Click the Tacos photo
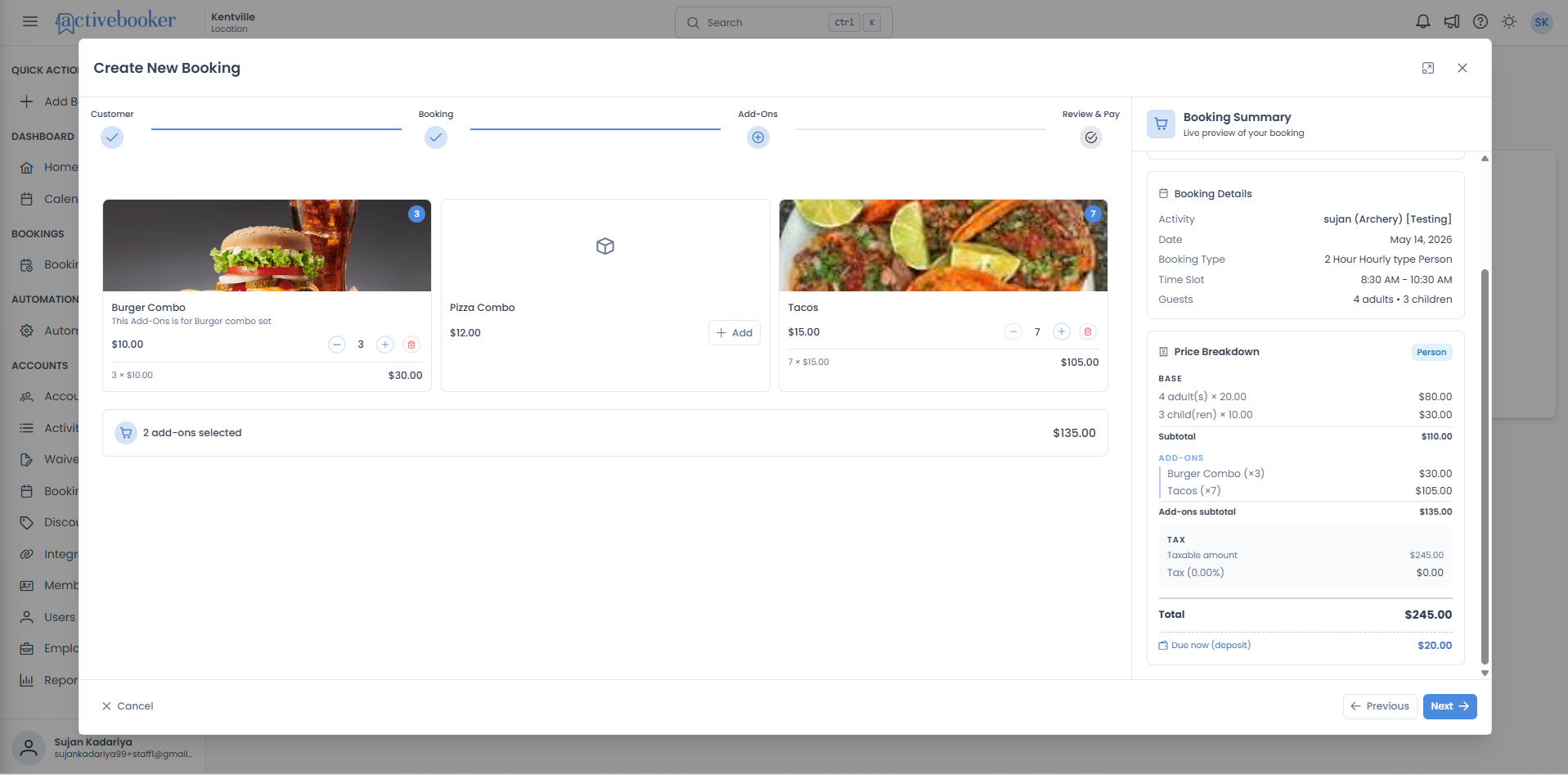This screenshot has width=1568, height=775. (943, 246)
